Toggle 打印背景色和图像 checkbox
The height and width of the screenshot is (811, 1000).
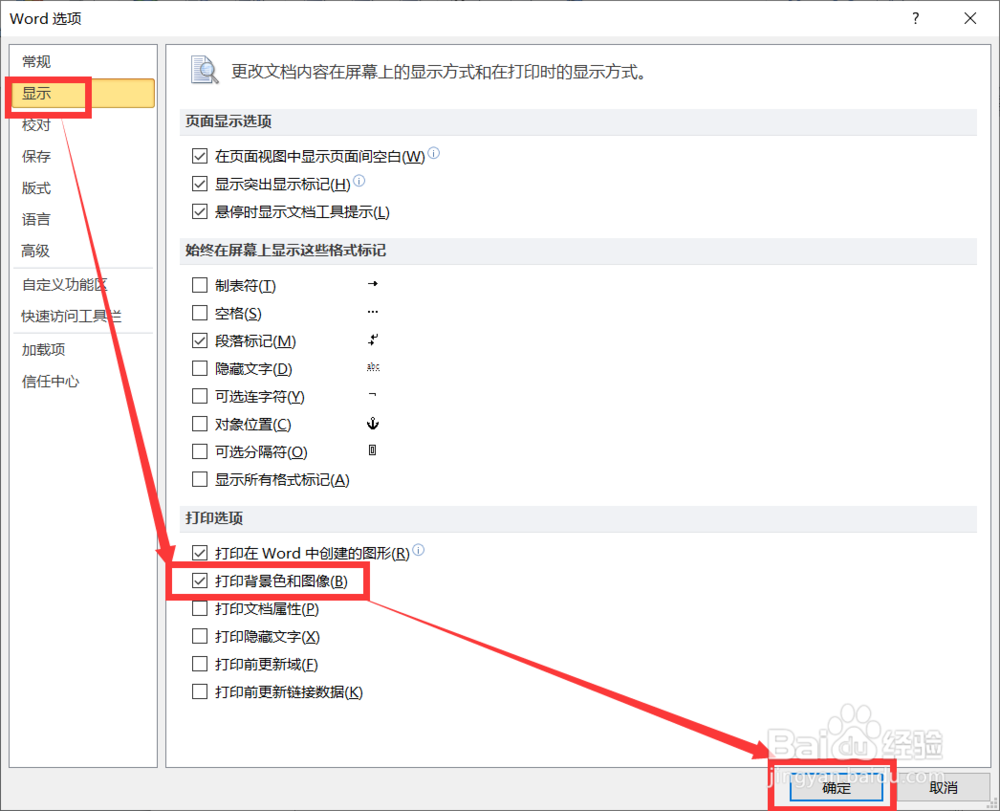point(200,580)
